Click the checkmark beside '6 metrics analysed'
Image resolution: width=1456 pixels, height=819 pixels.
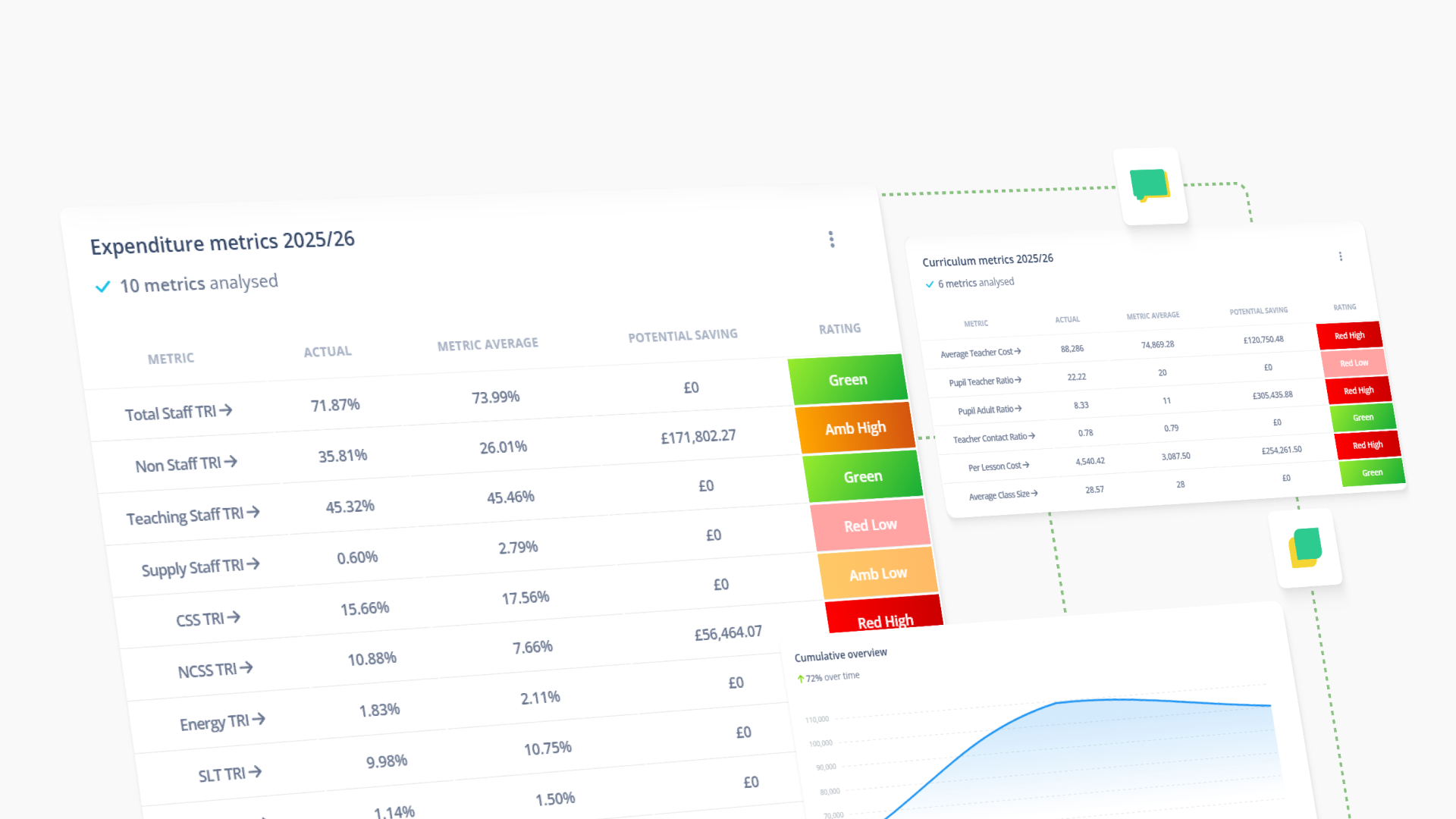pos(930,284)
